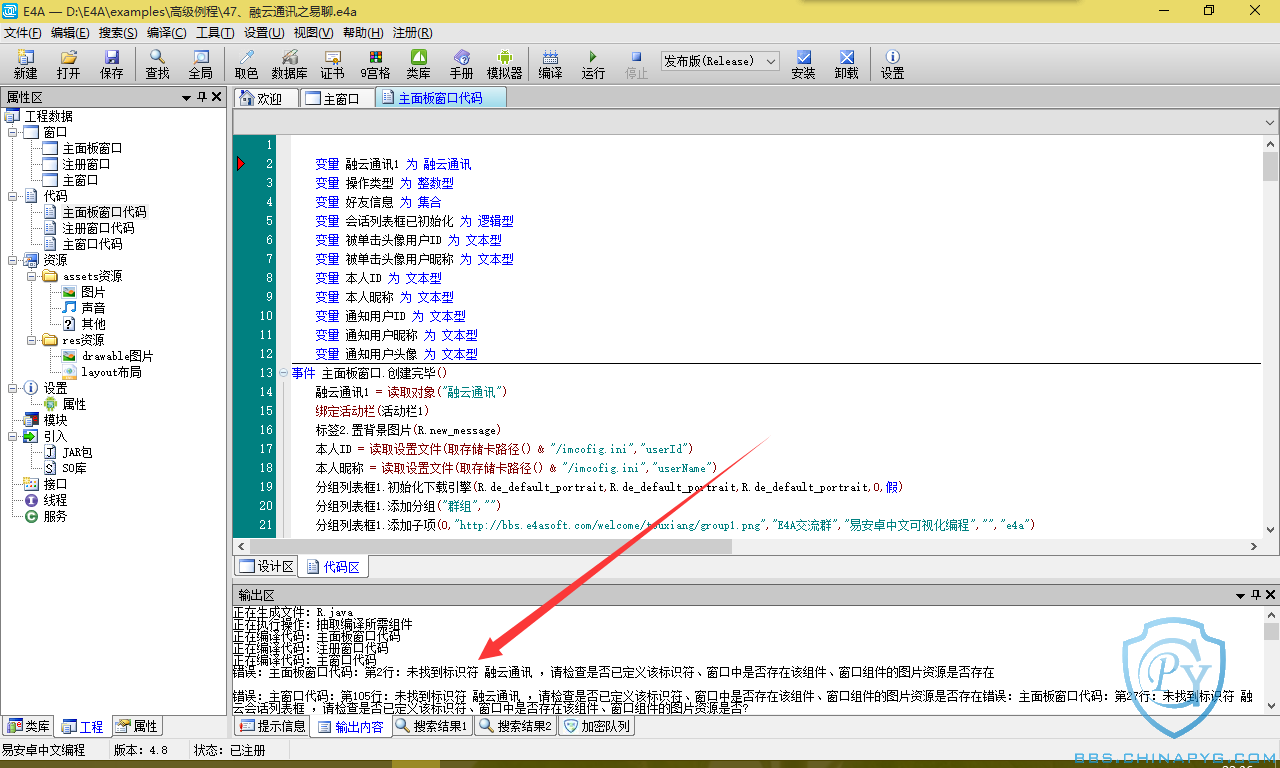Click the code editor horizontal scrollbar
Viewport: 1280px width, 768px height.
pos(747,547)
